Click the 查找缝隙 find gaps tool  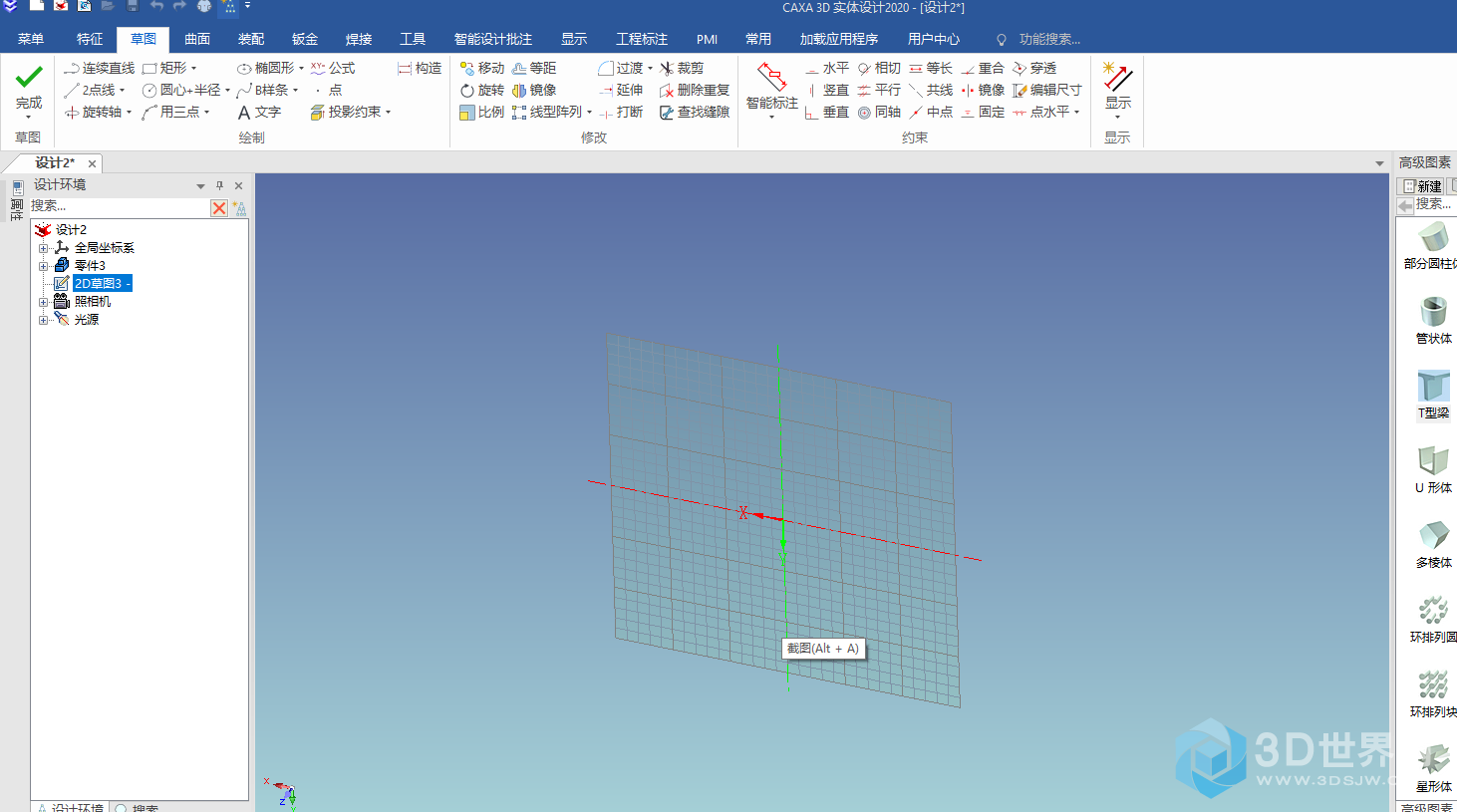(x=695, y=112)
